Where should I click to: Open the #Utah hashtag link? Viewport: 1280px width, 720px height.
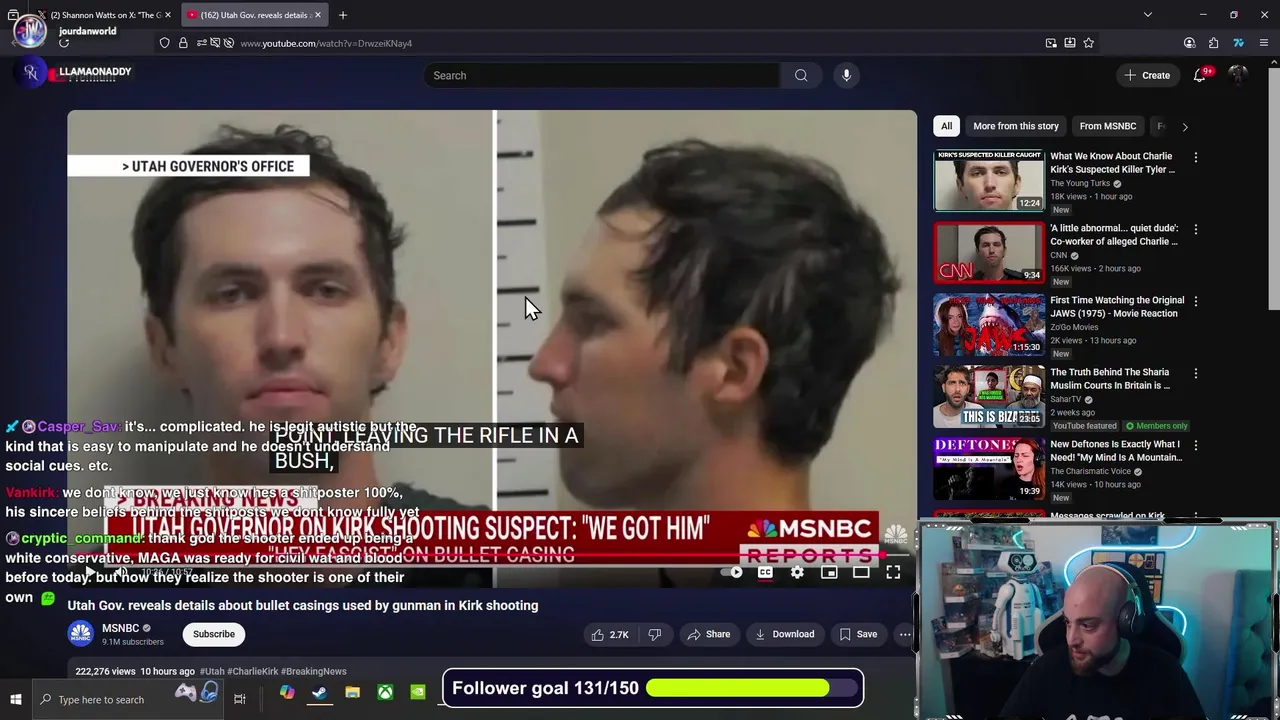click(212, 671)
